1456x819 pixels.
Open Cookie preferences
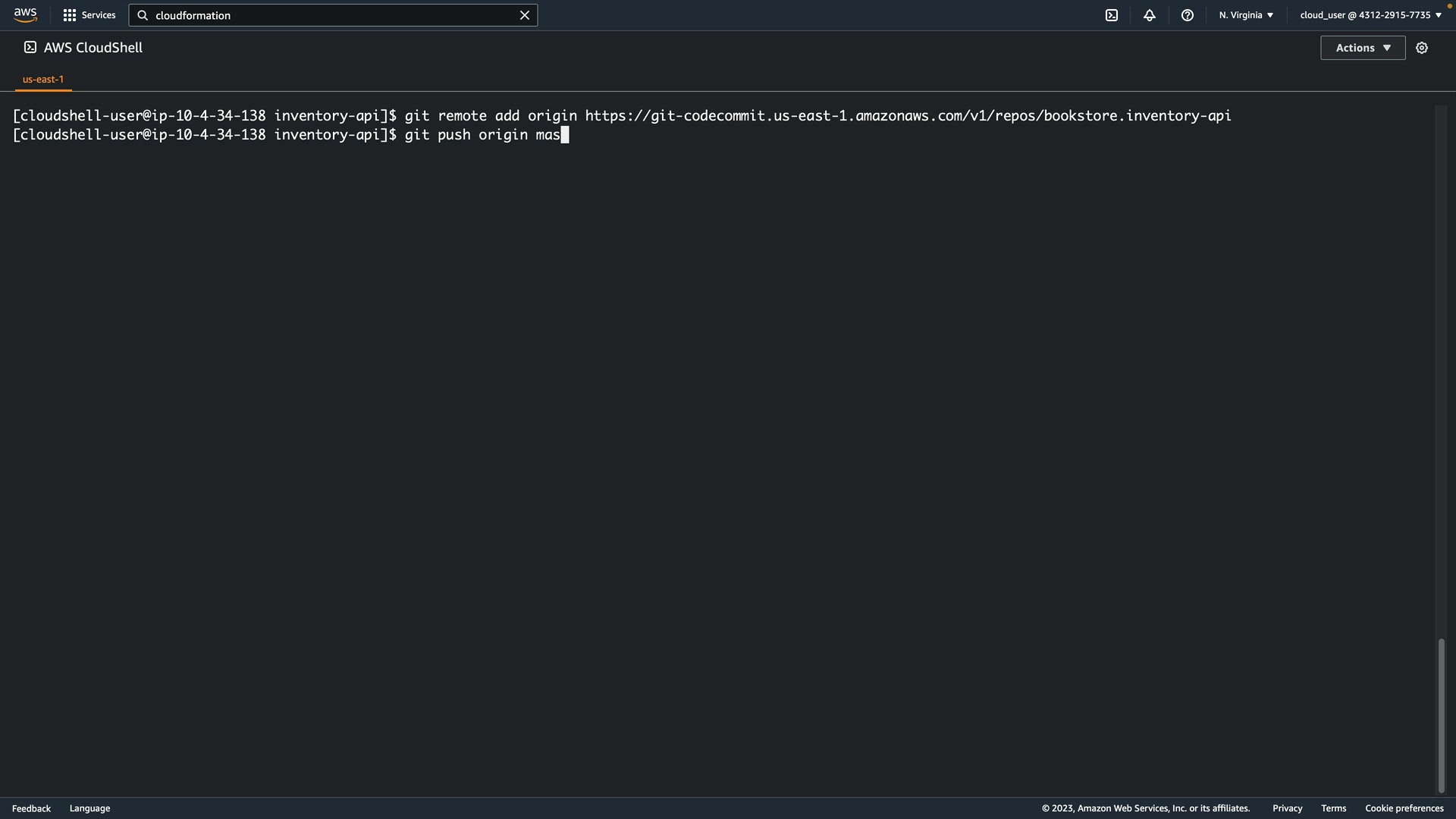tap(1404, 808)
